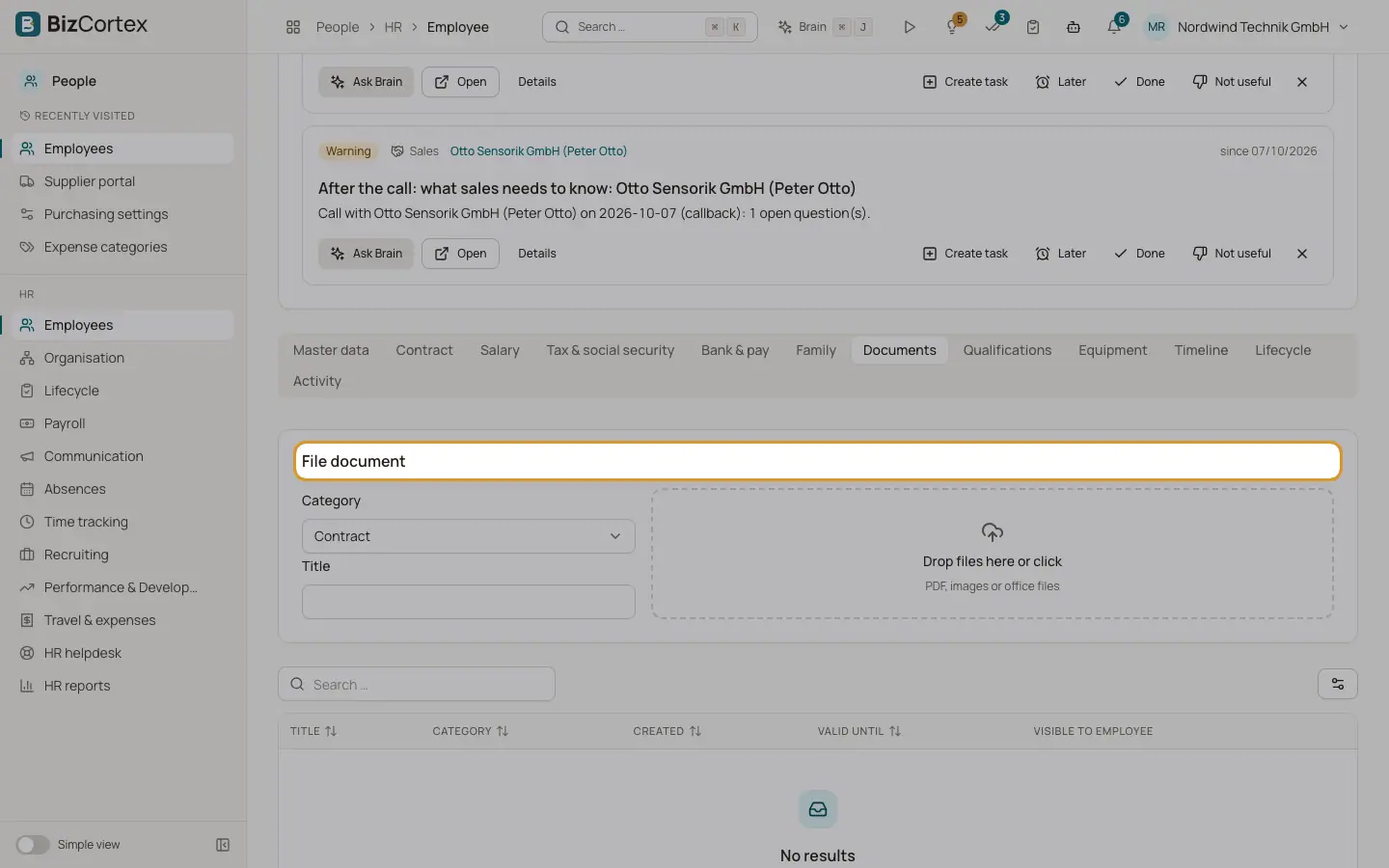
Task: Click the global Search box in top bar
Action: (x=650, y=27)
